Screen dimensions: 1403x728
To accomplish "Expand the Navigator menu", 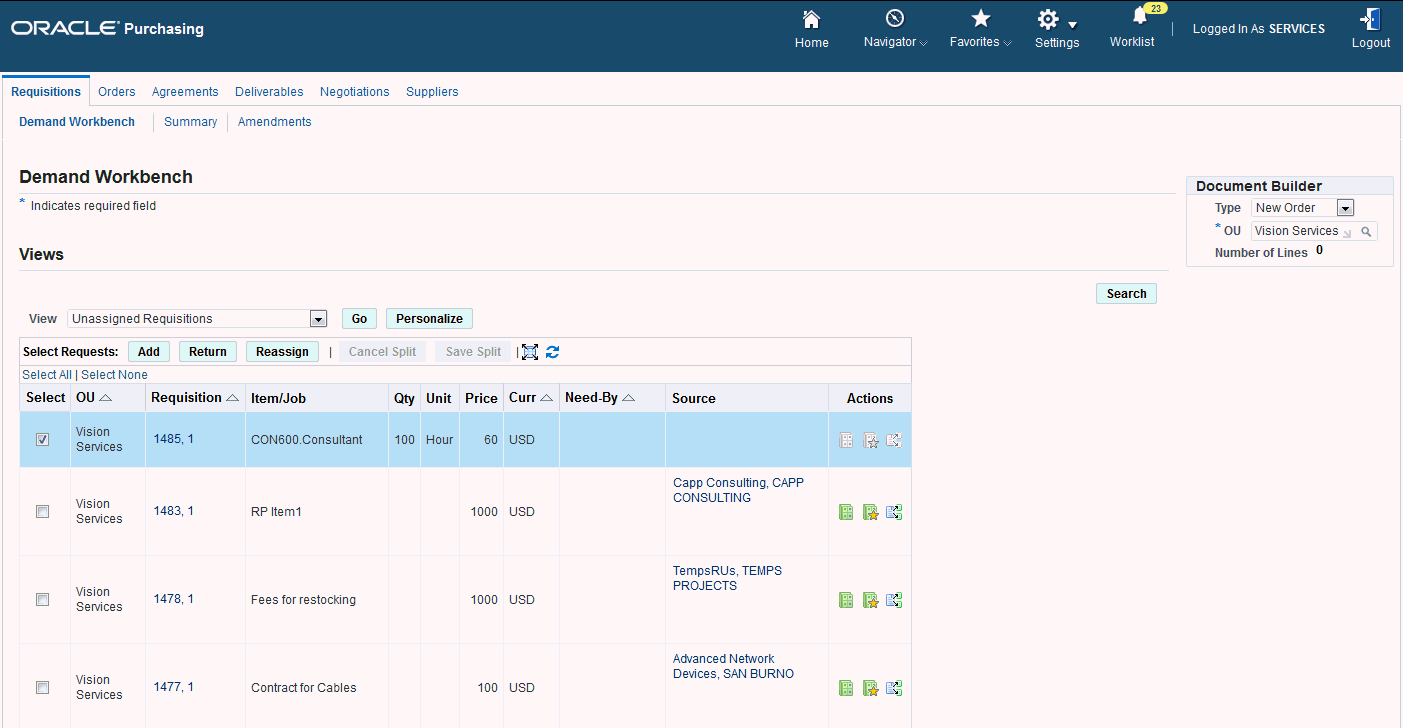I will pos(895,28).
